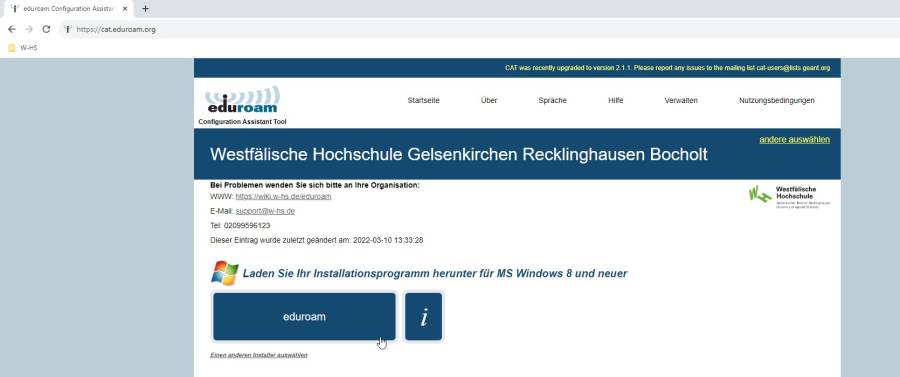Open the Hilfe menu
The height and width of the screenshot is (377, 900).
616,100
